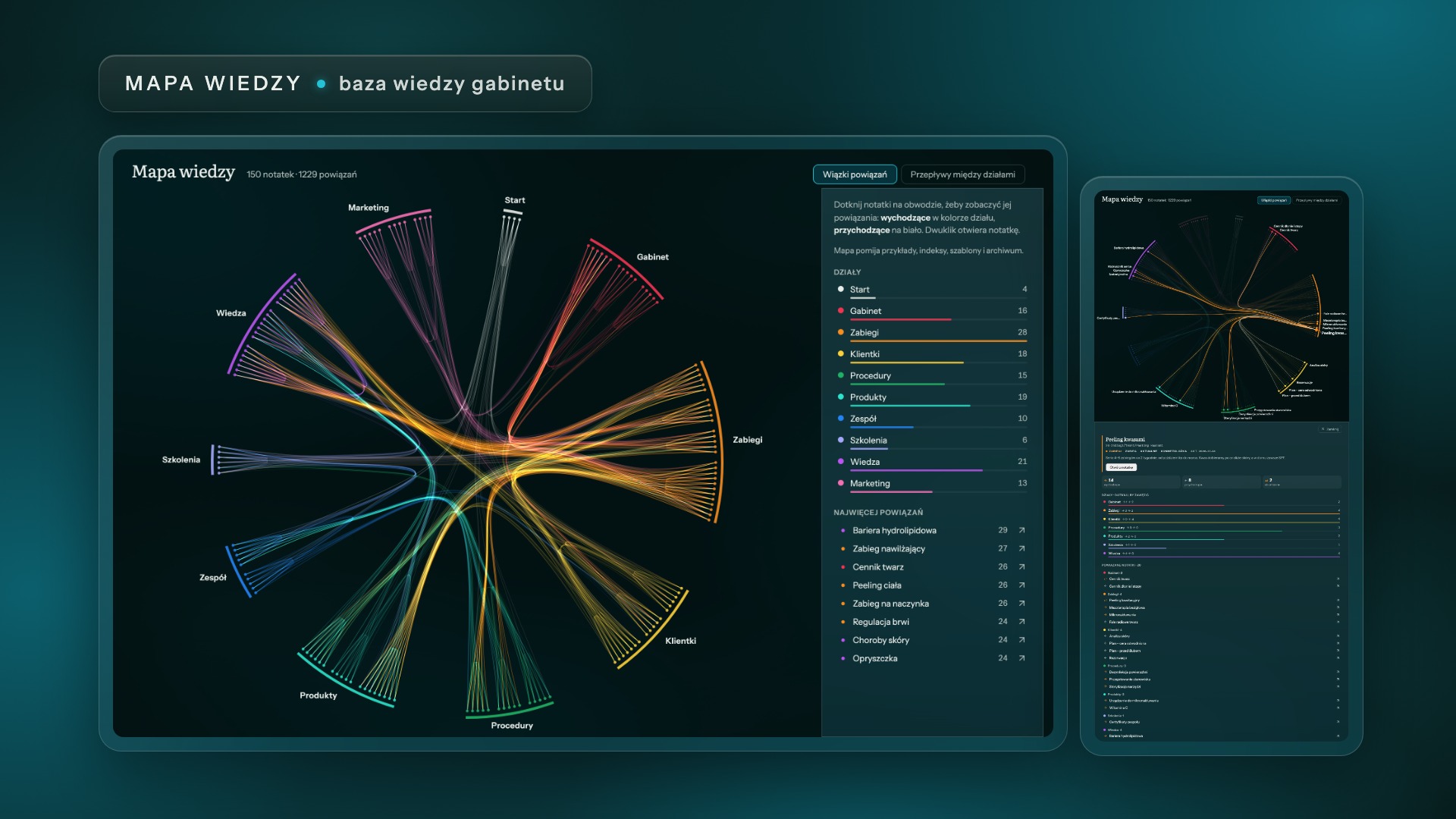Open Cennik twarz arrow icon
The width and height of the screenshot is (1456, 819).
(x=1021, y=567)
